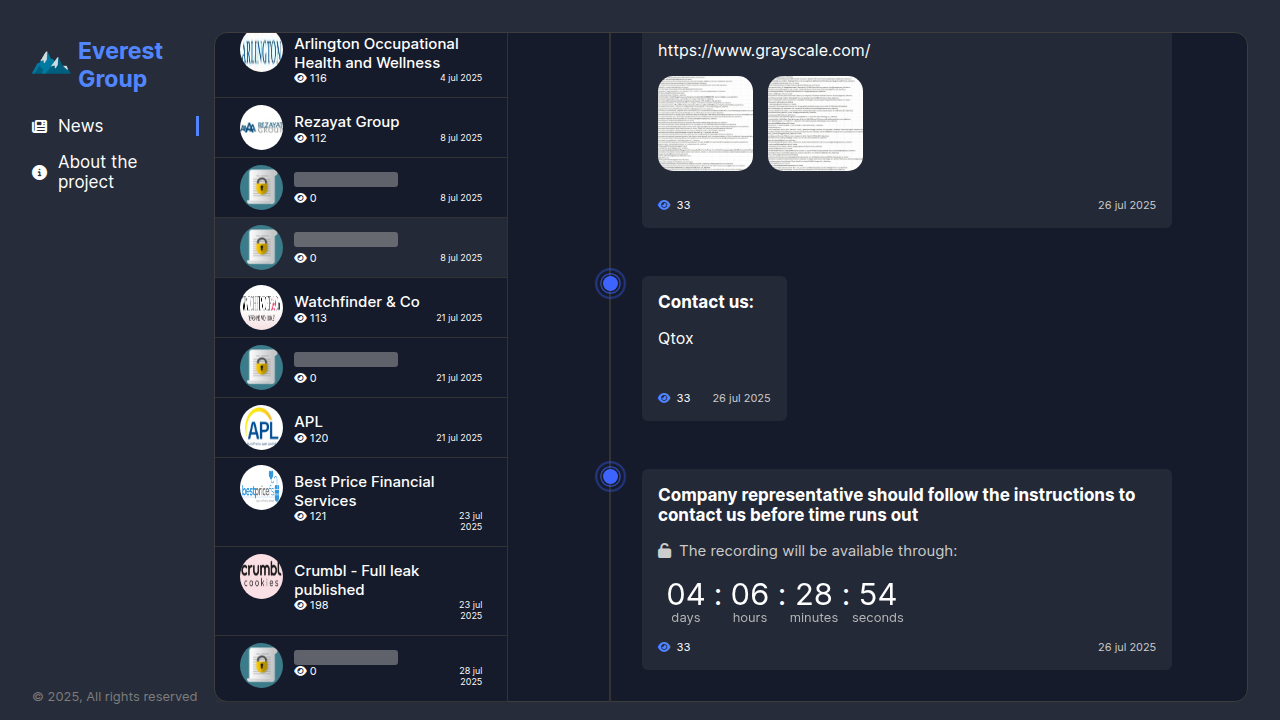The image size is (1280, 720).
Task: Open Crumbl - Full leak published entry
Action: pyautogui.click(x=361, y=591)
